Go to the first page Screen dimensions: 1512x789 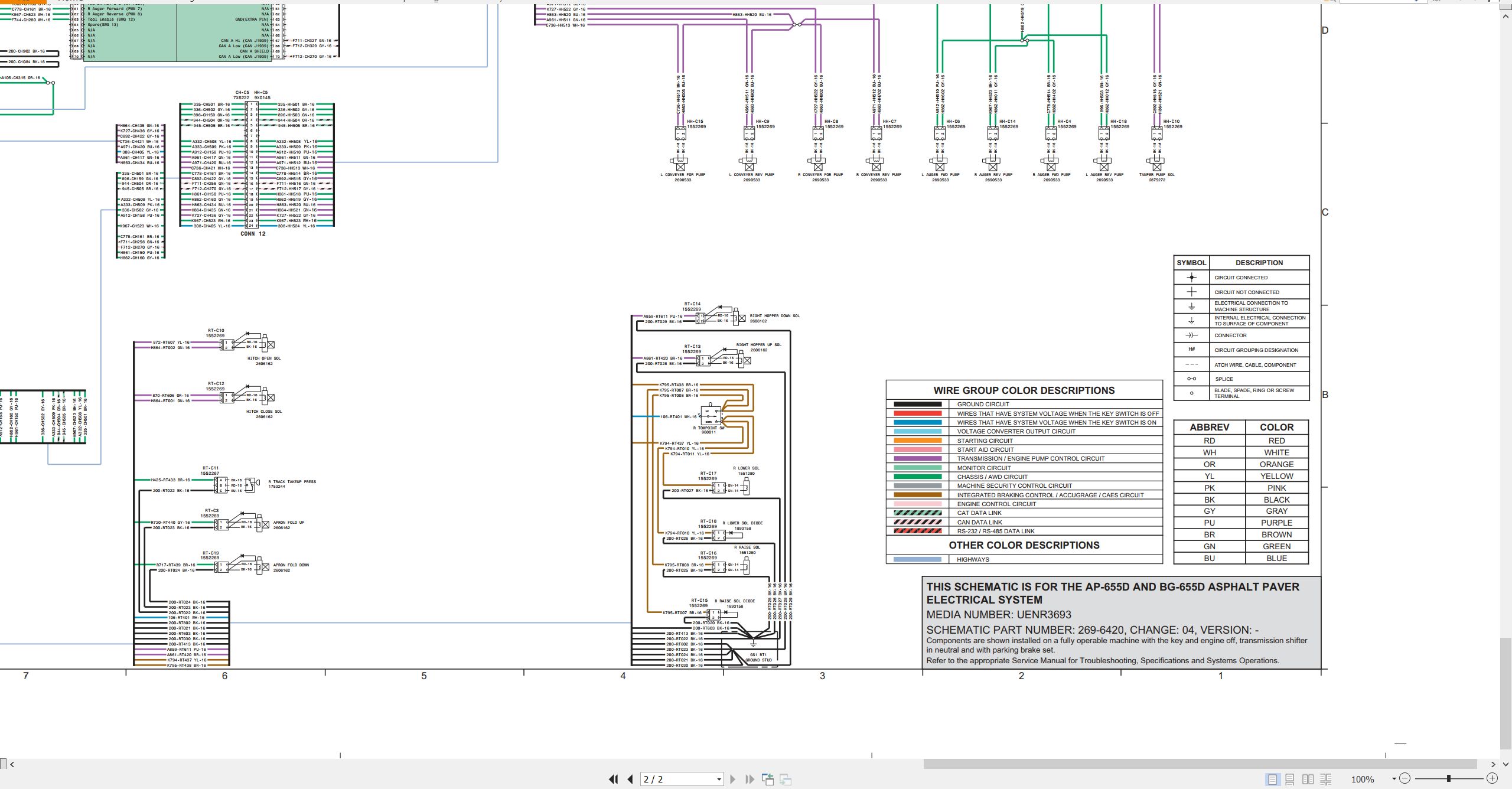614,779
